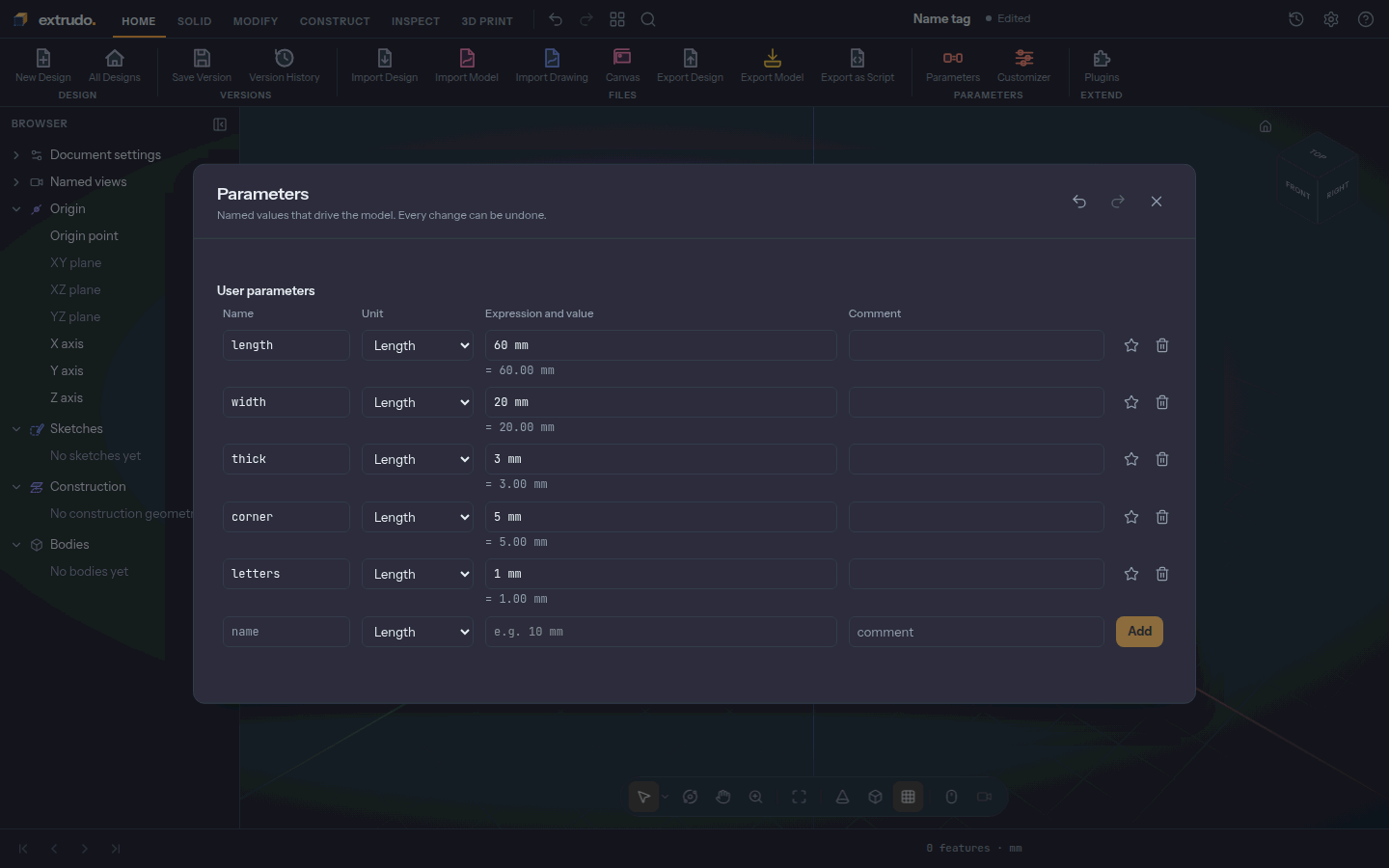Screen dimensions: 1389x868
Task: Open the help question mark icon
Action: pyautogui.click(x=1366, y=19)
